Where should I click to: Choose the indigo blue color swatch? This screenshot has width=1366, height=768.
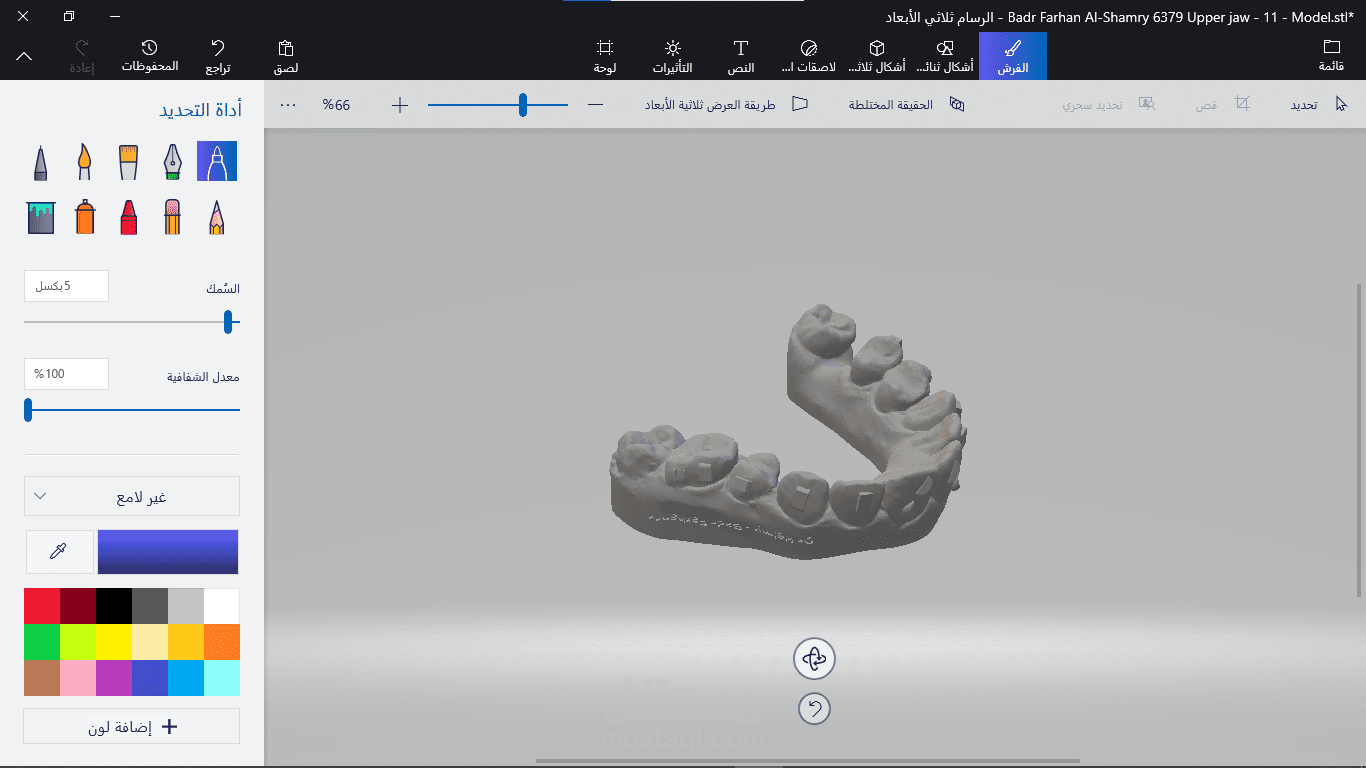(150, 678)
